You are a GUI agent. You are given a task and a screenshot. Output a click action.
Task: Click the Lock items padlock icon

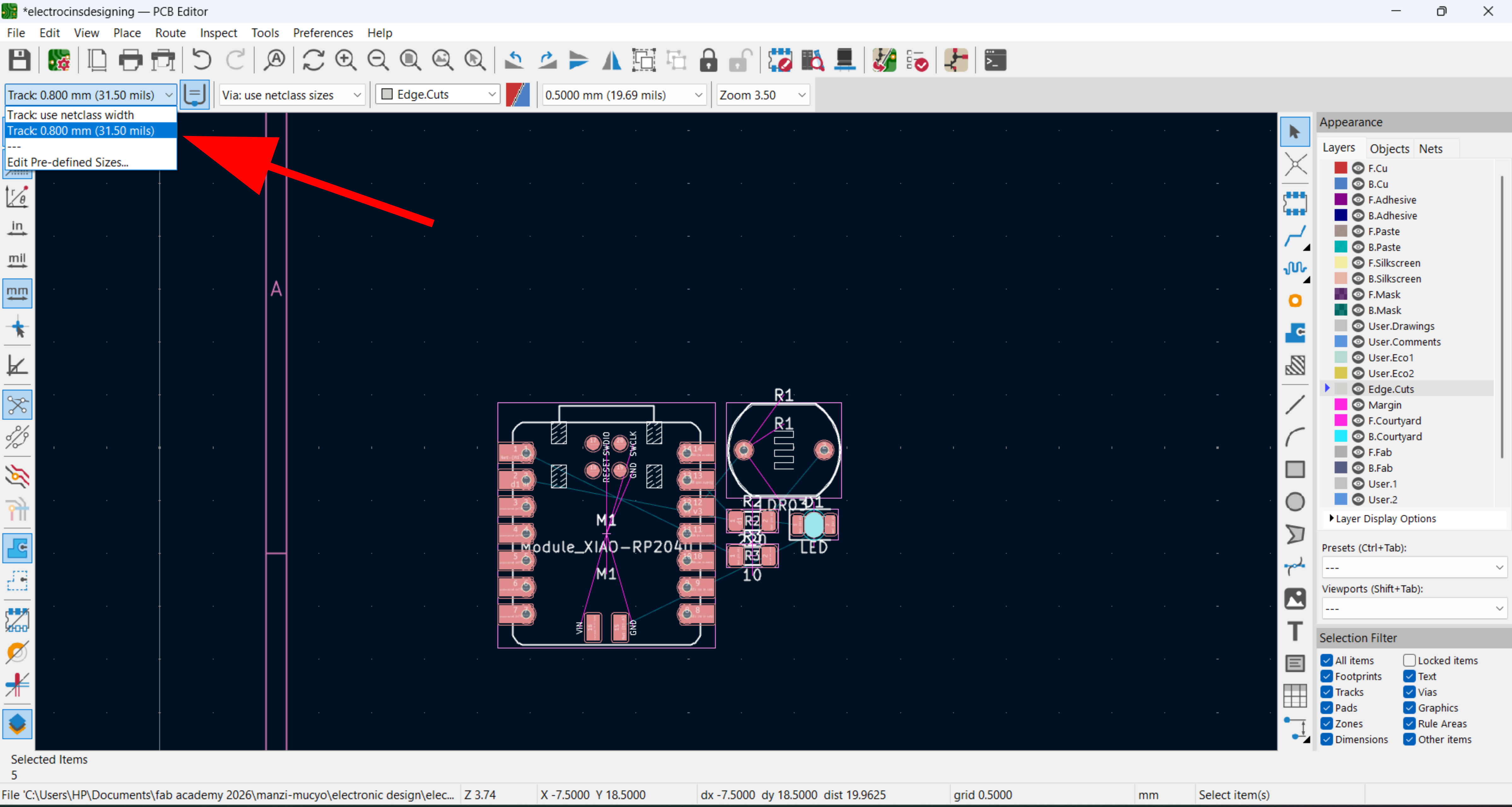(709, 61)
